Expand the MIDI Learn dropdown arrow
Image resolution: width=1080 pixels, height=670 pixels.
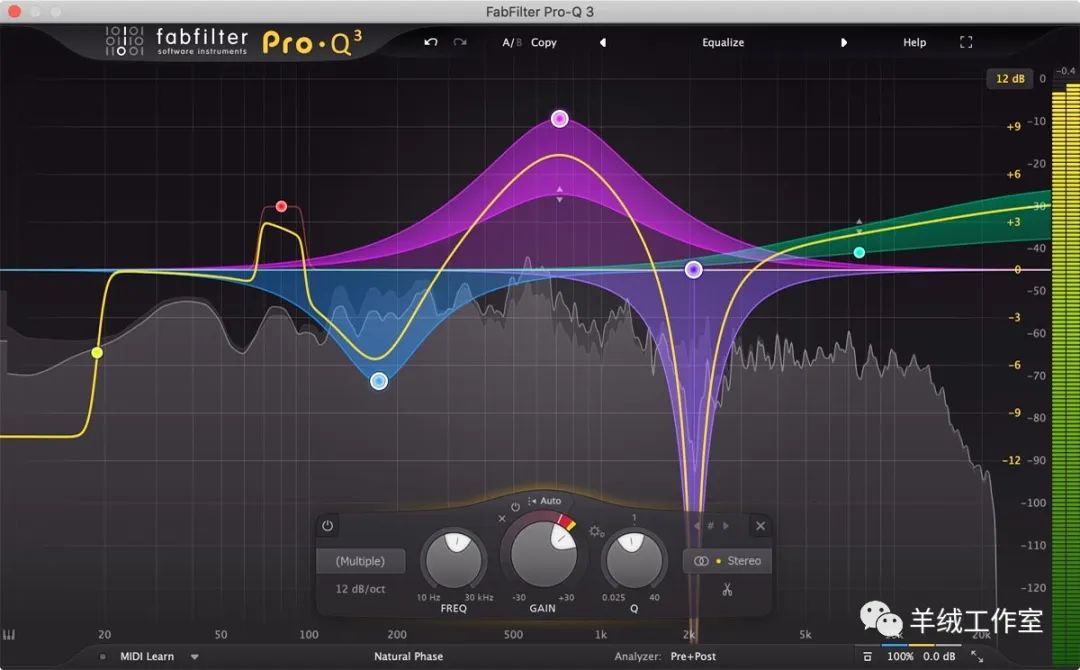[195, 657]
